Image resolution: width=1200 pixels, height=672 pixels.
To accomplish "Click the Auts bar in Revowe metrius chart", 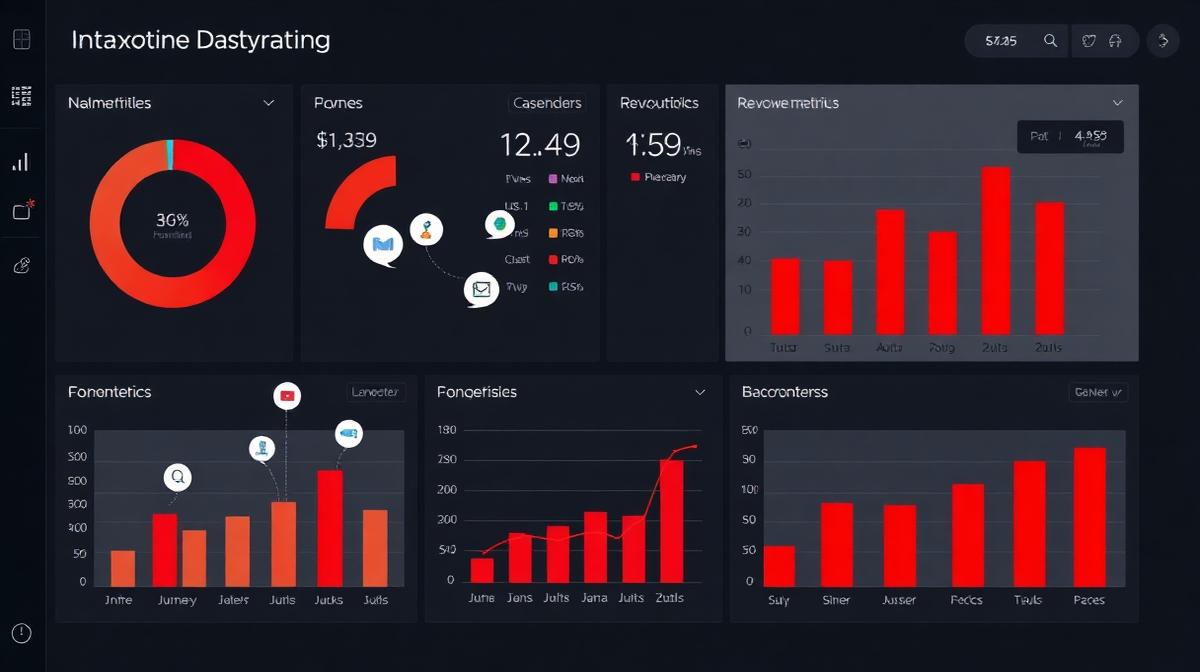I will click(890, 272).
